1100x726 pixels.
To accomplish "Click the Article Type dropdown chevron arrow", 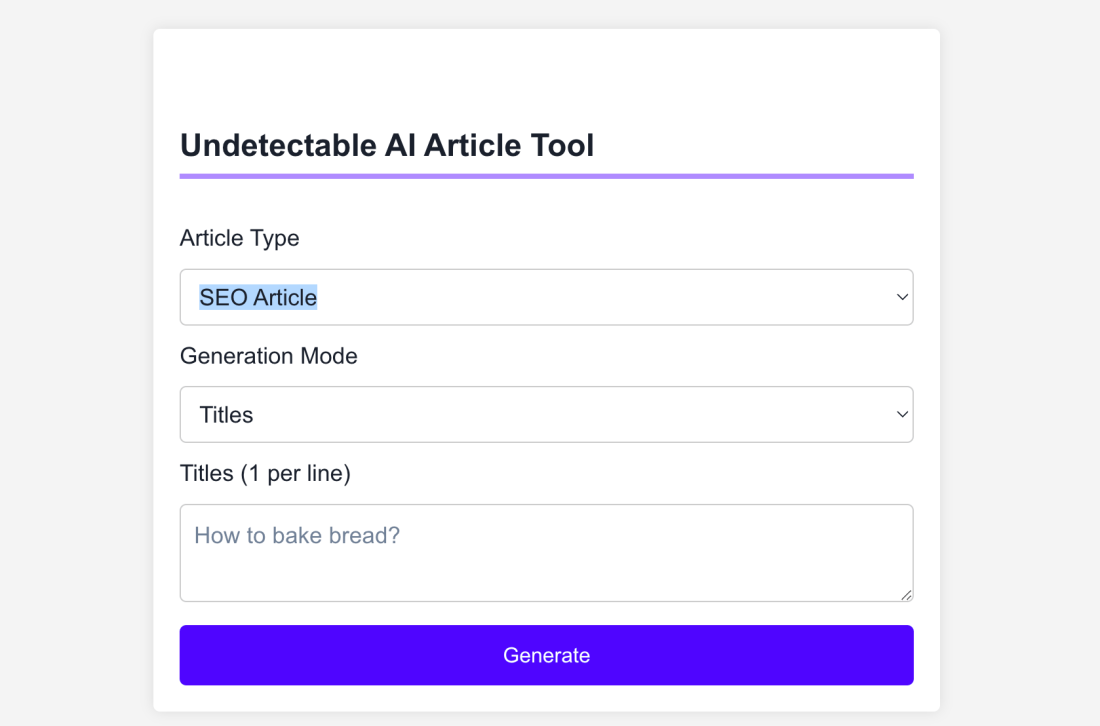I will 901,297.
